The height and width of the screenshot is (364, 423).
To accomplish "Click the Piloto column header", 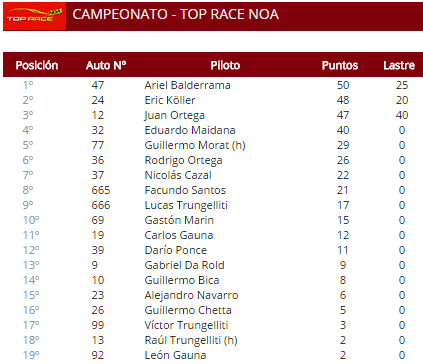I will click(225, 65).
